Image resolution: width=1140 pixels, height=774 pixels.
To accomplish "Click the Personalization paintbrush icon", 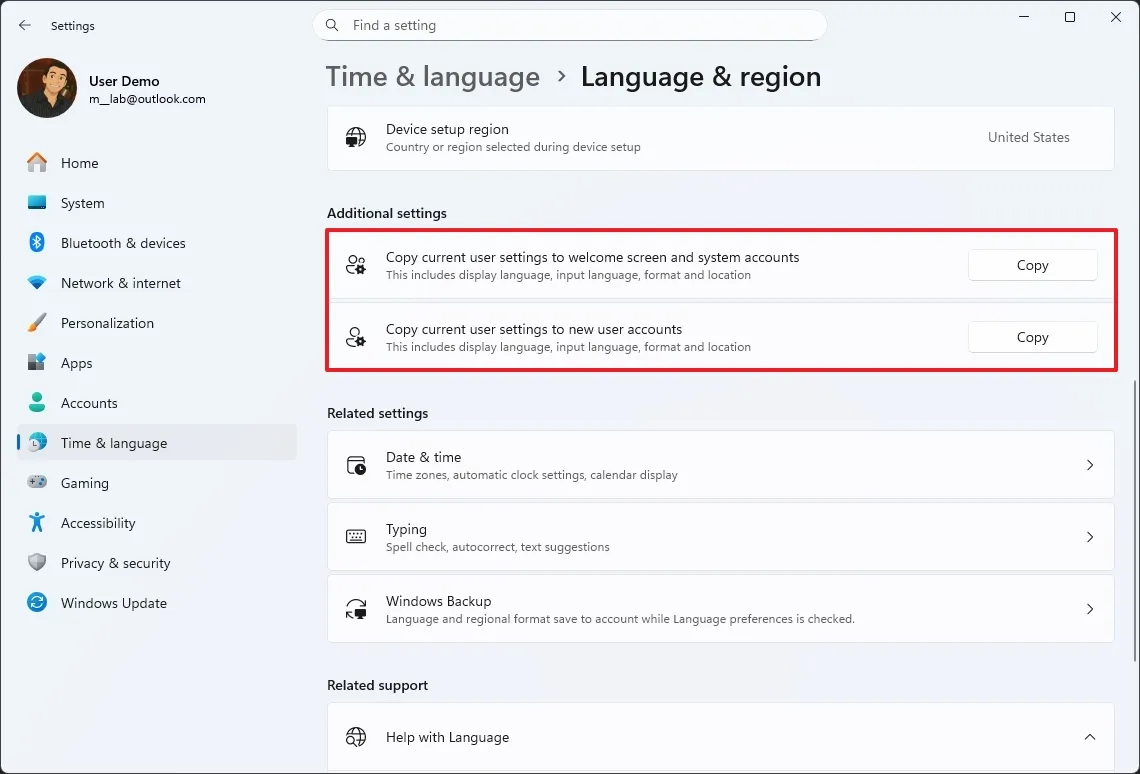I will pos(37,323).
